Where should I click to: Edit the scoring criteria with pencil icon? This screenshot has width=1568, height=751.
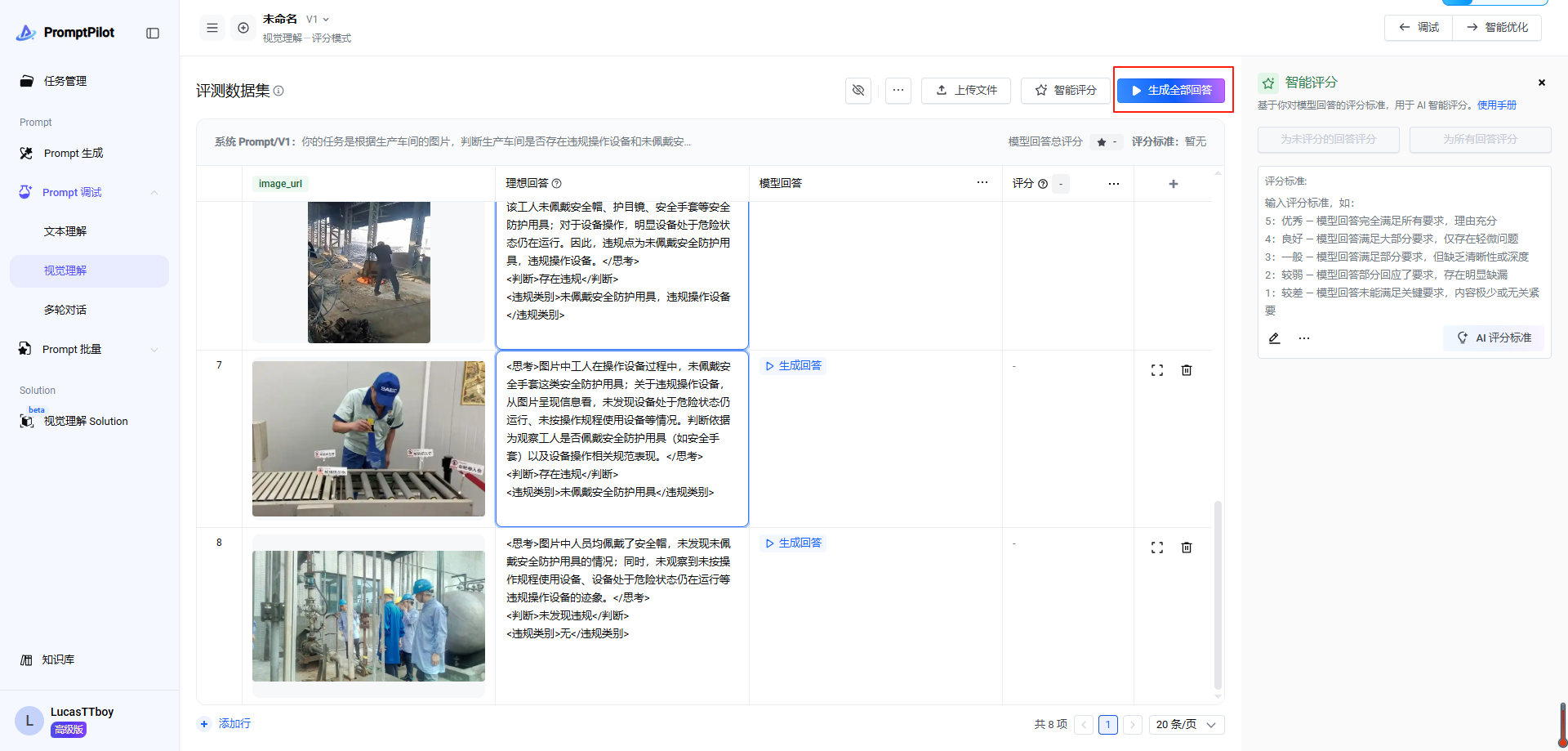[1274, 338]
